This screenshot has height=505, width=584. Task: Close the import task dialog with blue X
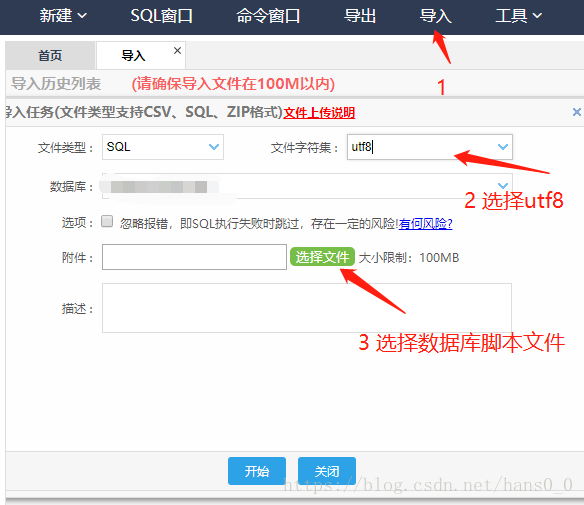coord(577,112)
